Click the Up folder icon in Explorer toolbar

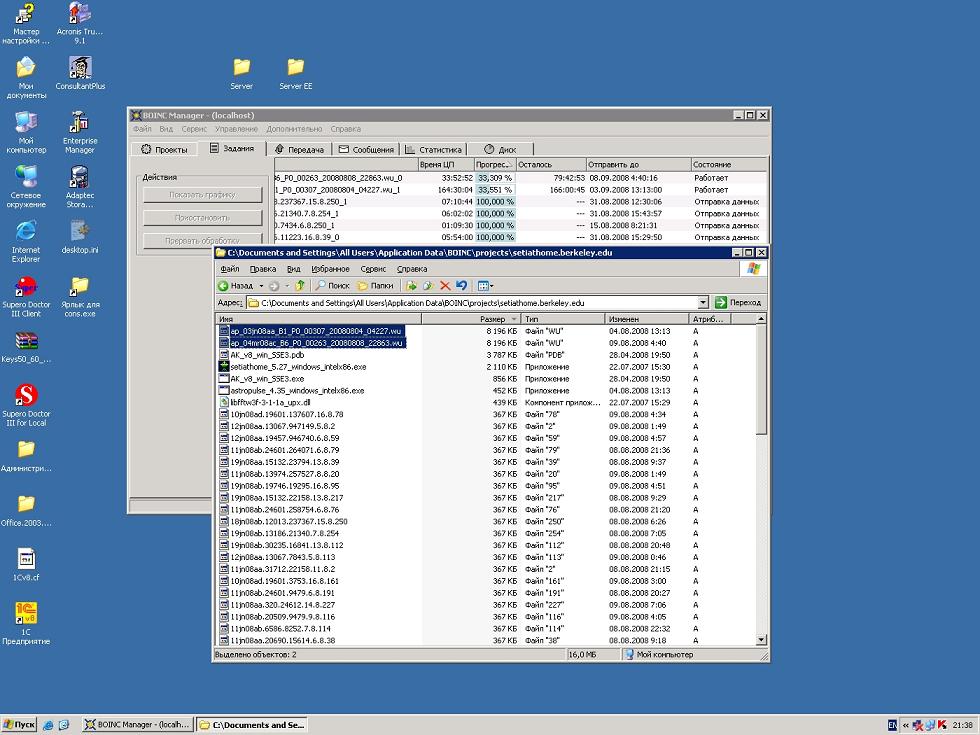[300, 286]
